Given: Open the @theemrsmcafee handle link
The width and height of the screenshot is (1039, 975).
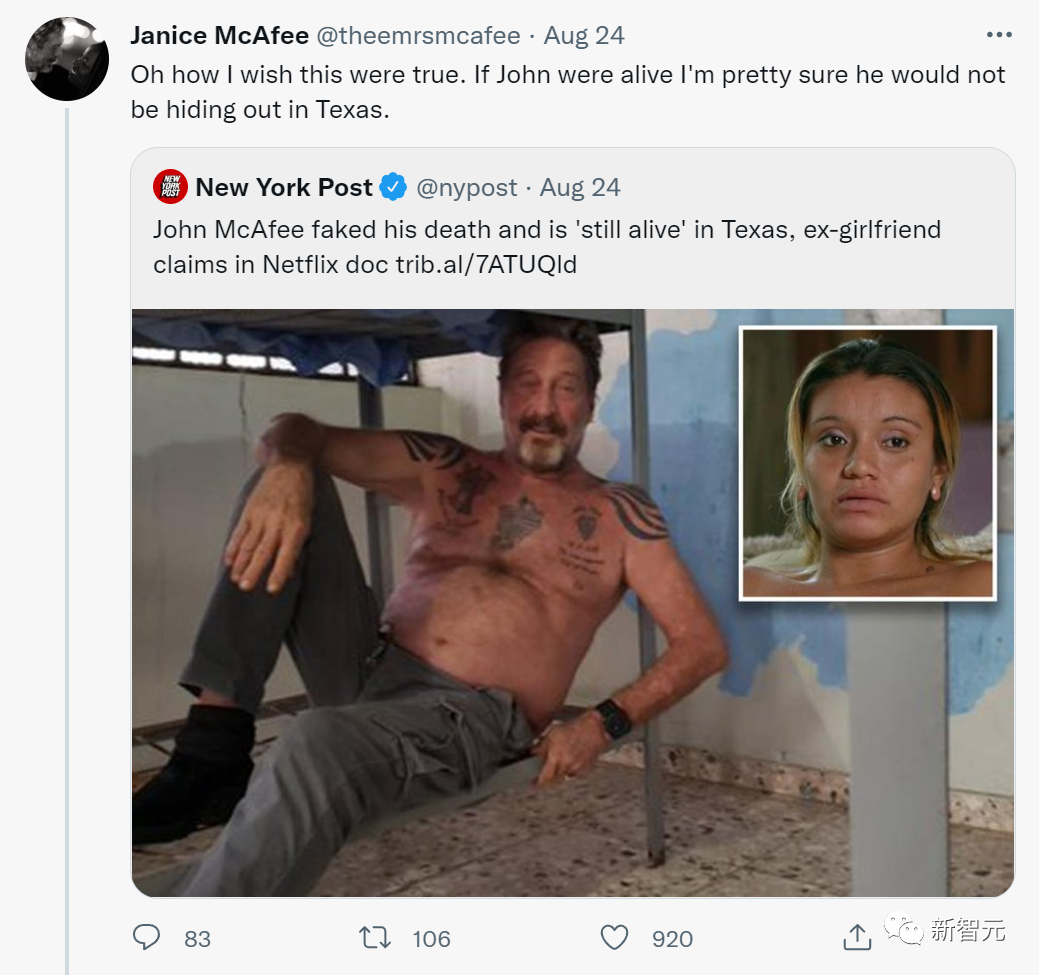Looking at the screenshot, I should pyautogui.click(x=419, y=36).
